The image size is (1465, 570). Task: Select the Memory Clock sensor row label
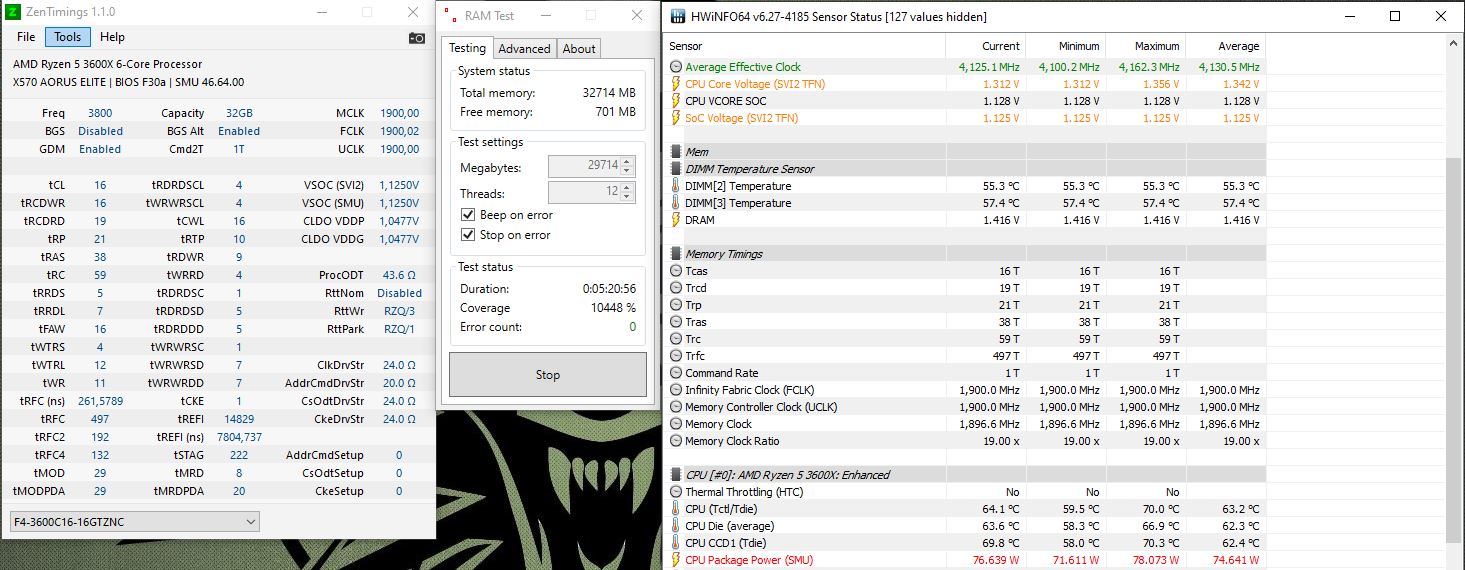[x=718, y=424]
